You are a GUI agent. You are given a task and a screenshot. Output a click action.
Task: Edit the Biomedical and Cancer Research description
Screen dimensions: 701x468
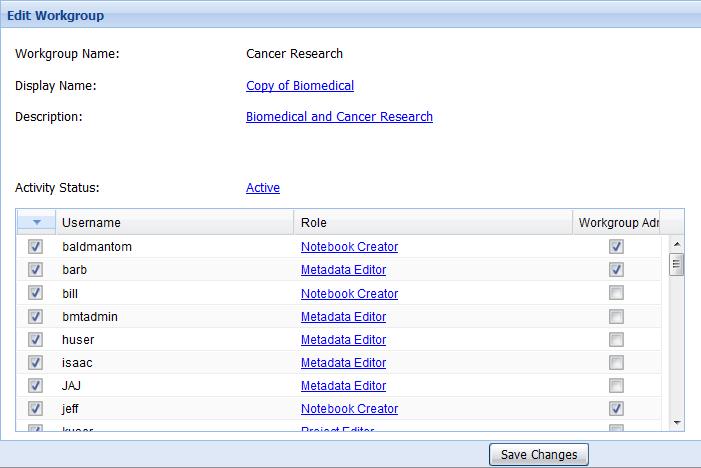[x=339, y=117]
